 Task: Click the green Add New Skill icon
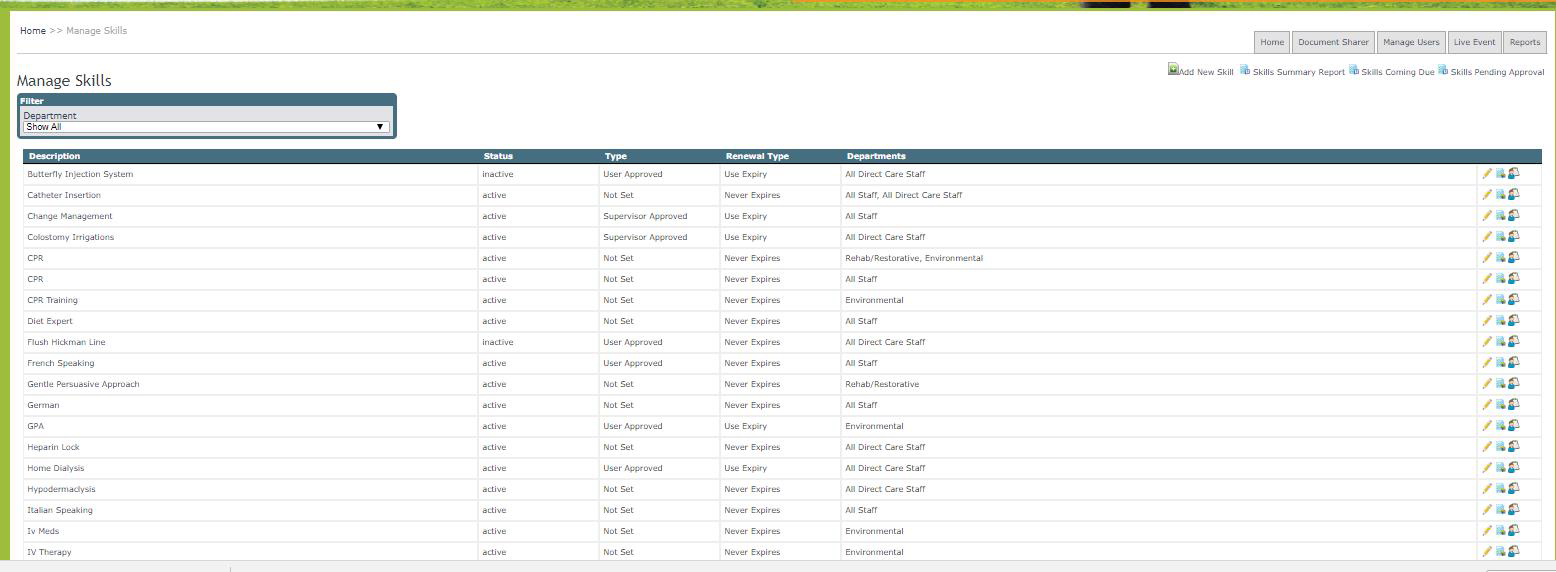[1173, 70]
